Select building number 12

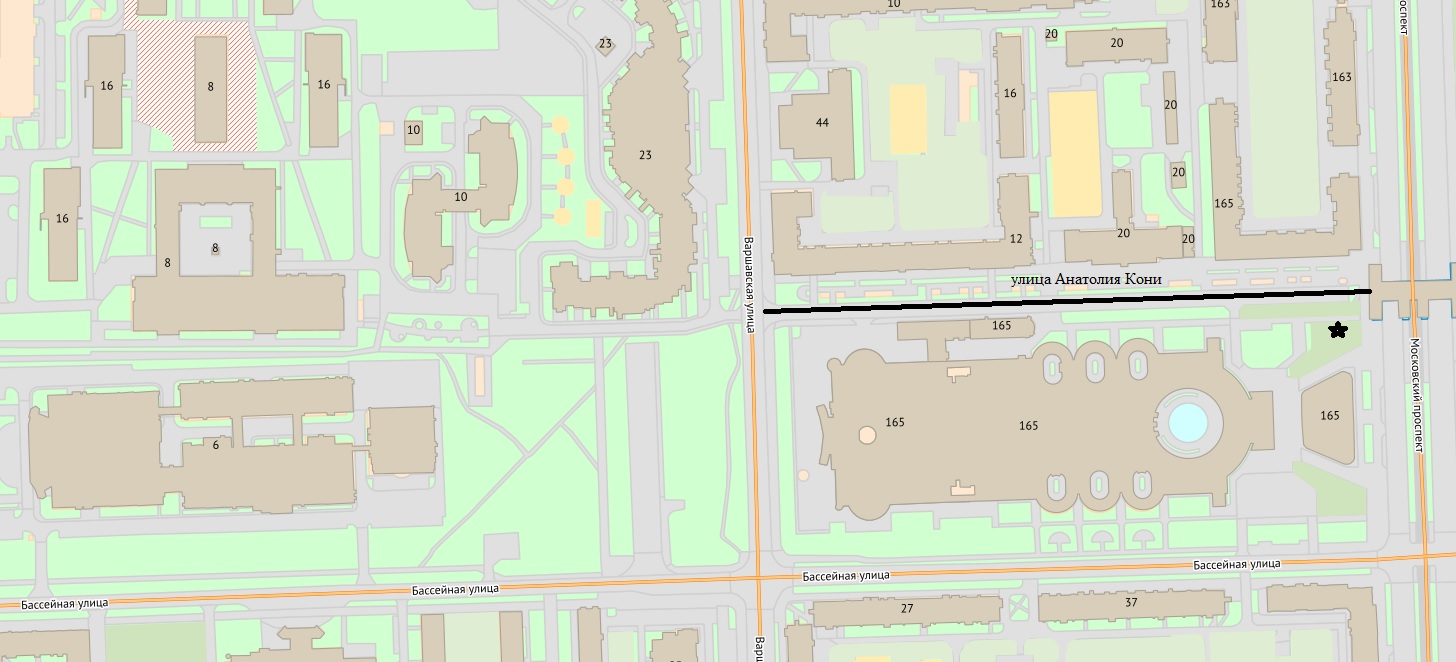pyautogui.click(x=1016, y=238)
